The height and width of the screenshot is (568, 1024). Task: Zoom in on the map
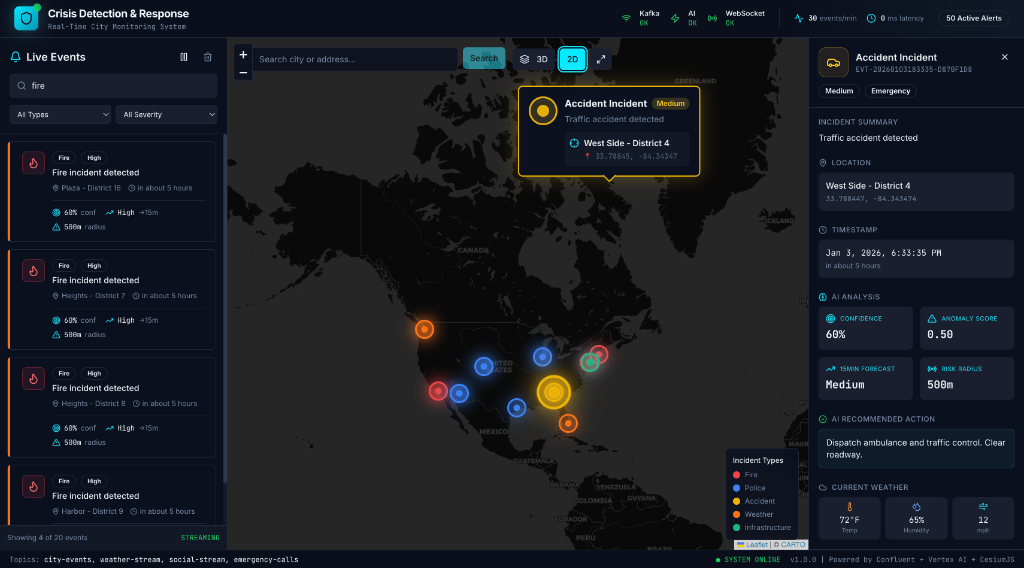243,55
